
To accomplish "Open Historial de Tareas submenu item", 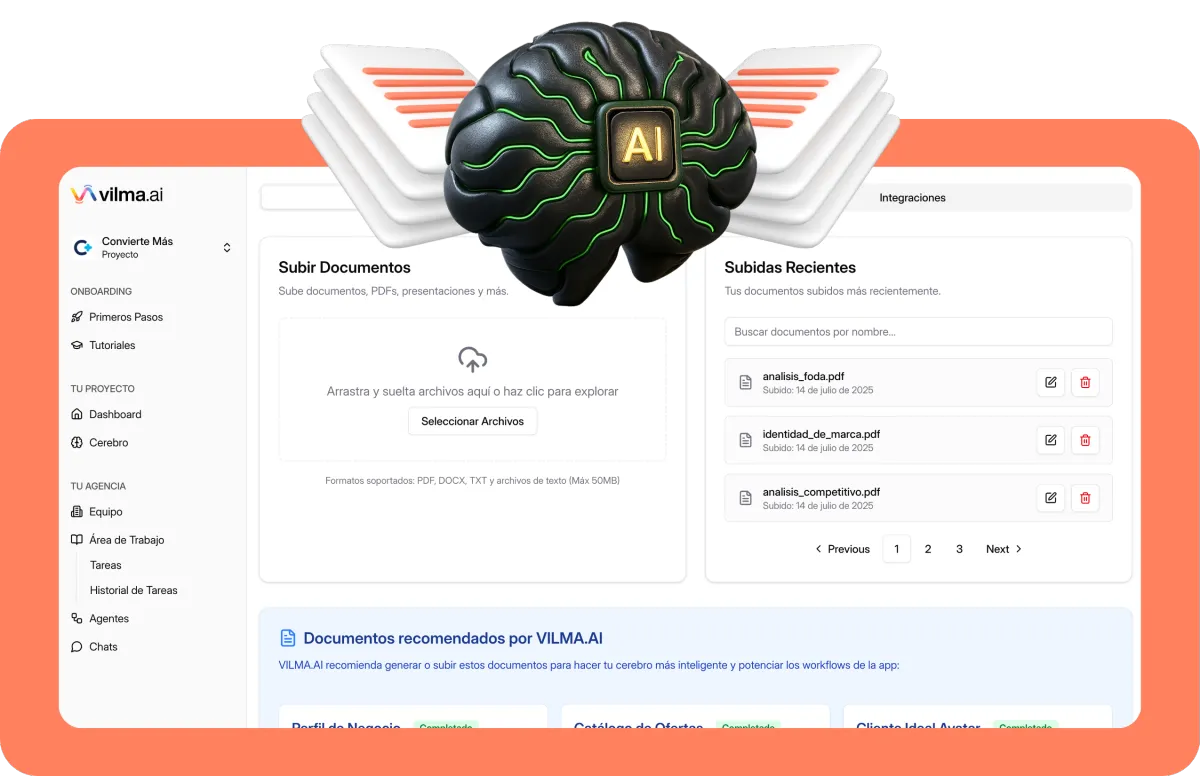I will [134, 590].
